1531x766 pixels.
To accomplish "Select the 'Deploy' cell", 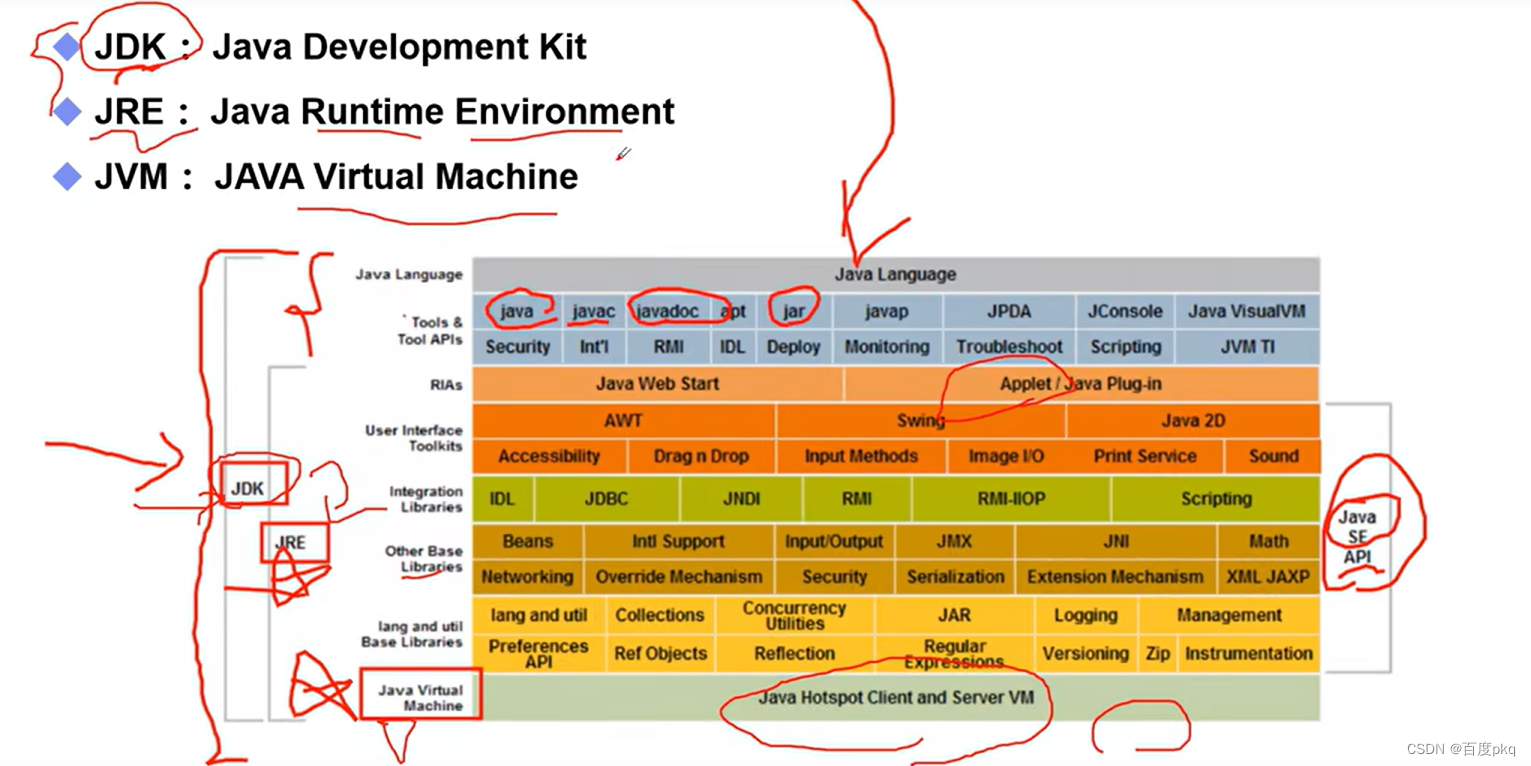I will tap(794, 347).
